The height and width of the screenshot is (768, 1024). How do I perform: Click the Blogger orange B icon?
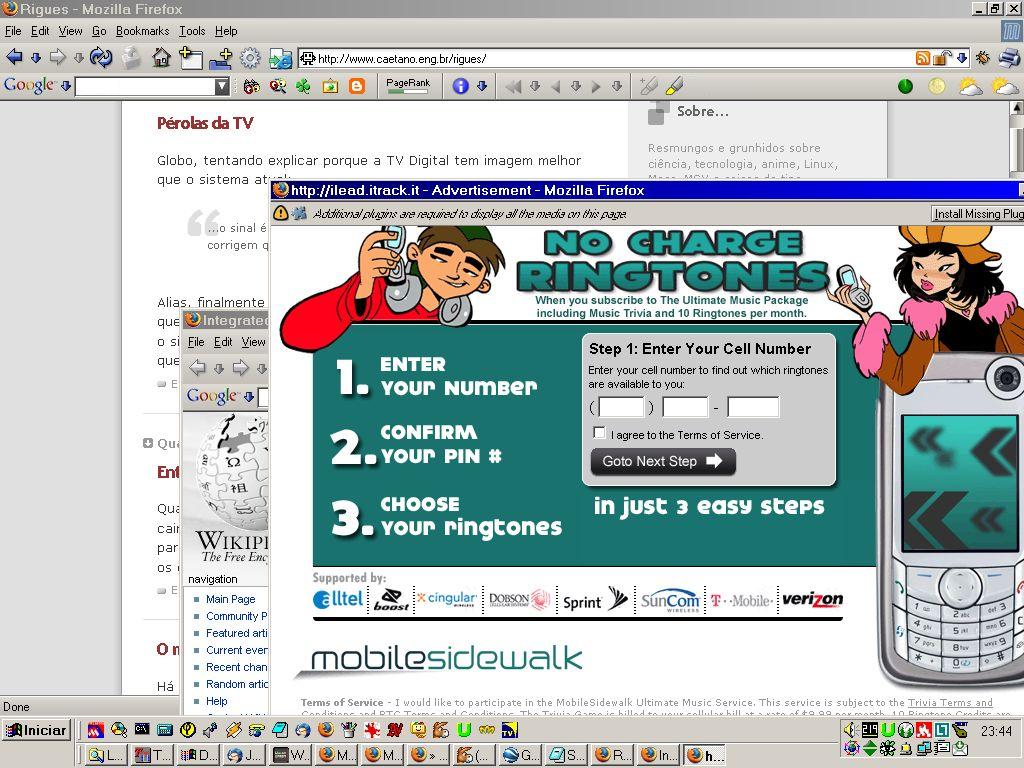pos(357,86)
